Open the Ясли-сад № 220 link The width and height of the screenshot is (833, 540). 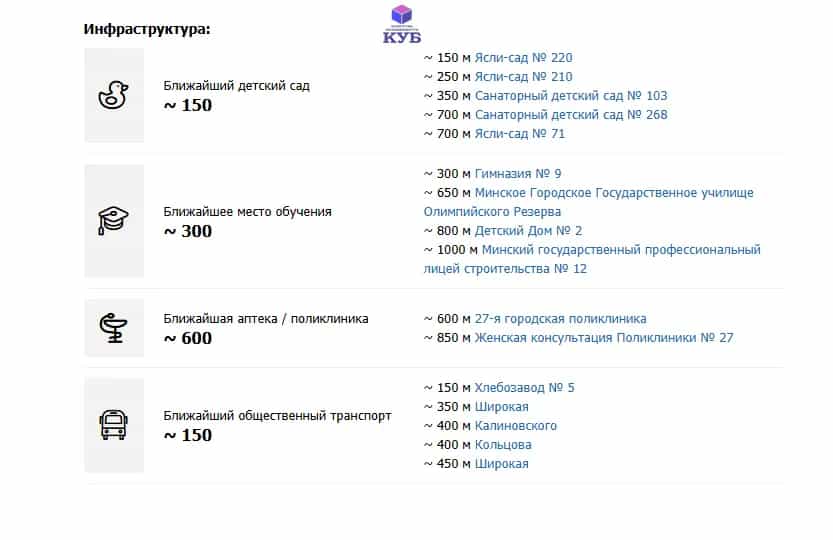click(x=523, y=57)
